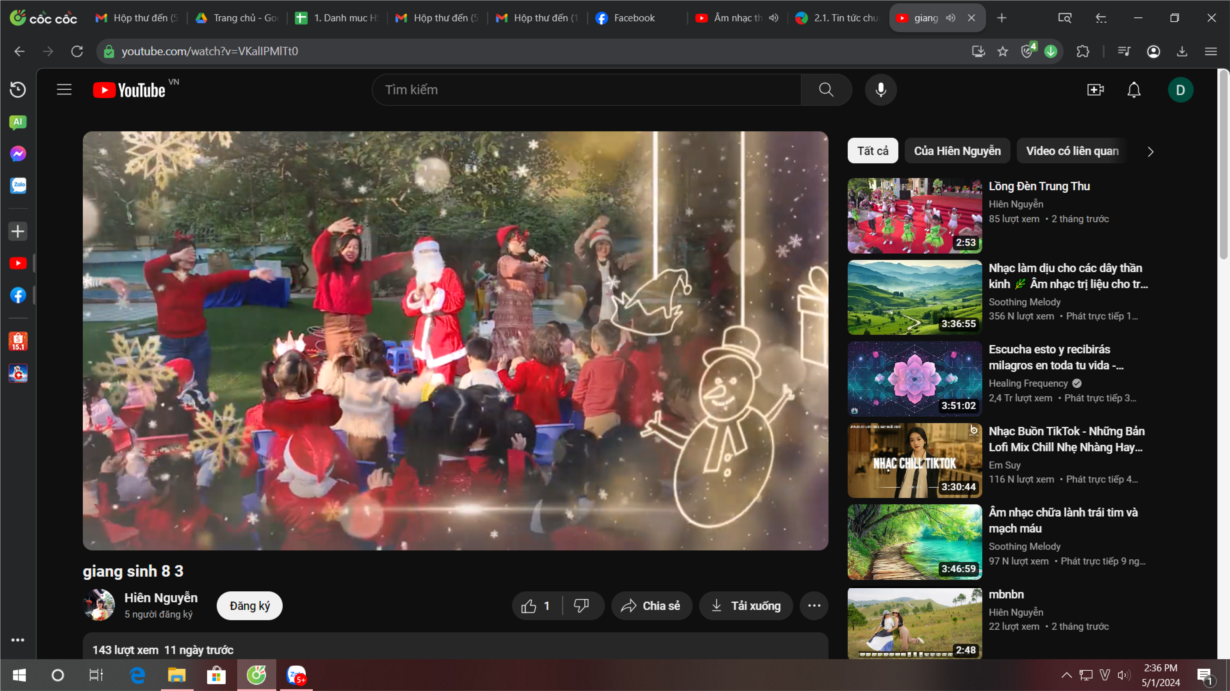
Task: Open YouTube notifications bell
Action: 1133,90
